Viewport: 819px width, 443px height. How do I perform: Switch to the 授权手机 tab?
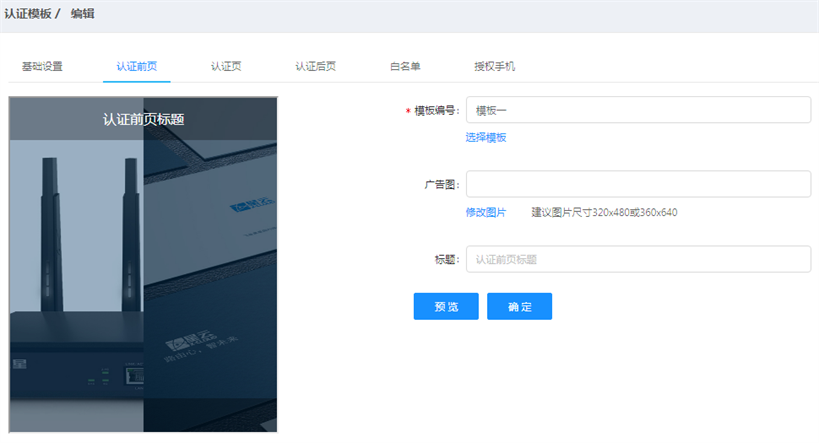point(495,66)
